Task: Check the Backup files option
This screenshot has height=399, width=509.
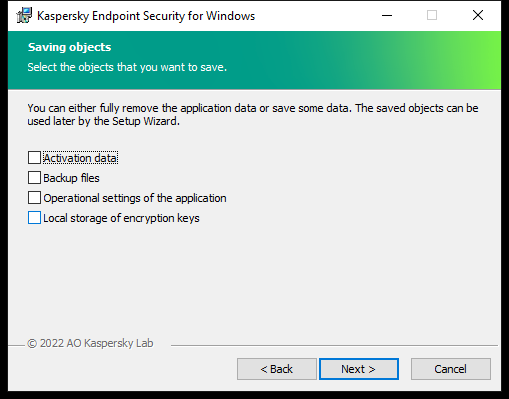Action: click(x=34, y=178)
